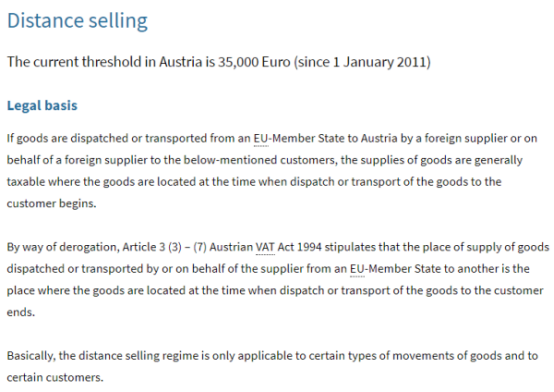554x392 pixels.
Task: Click the underlined 'EU' in 'EU-Member State to another'
Action: click(357, 269)
